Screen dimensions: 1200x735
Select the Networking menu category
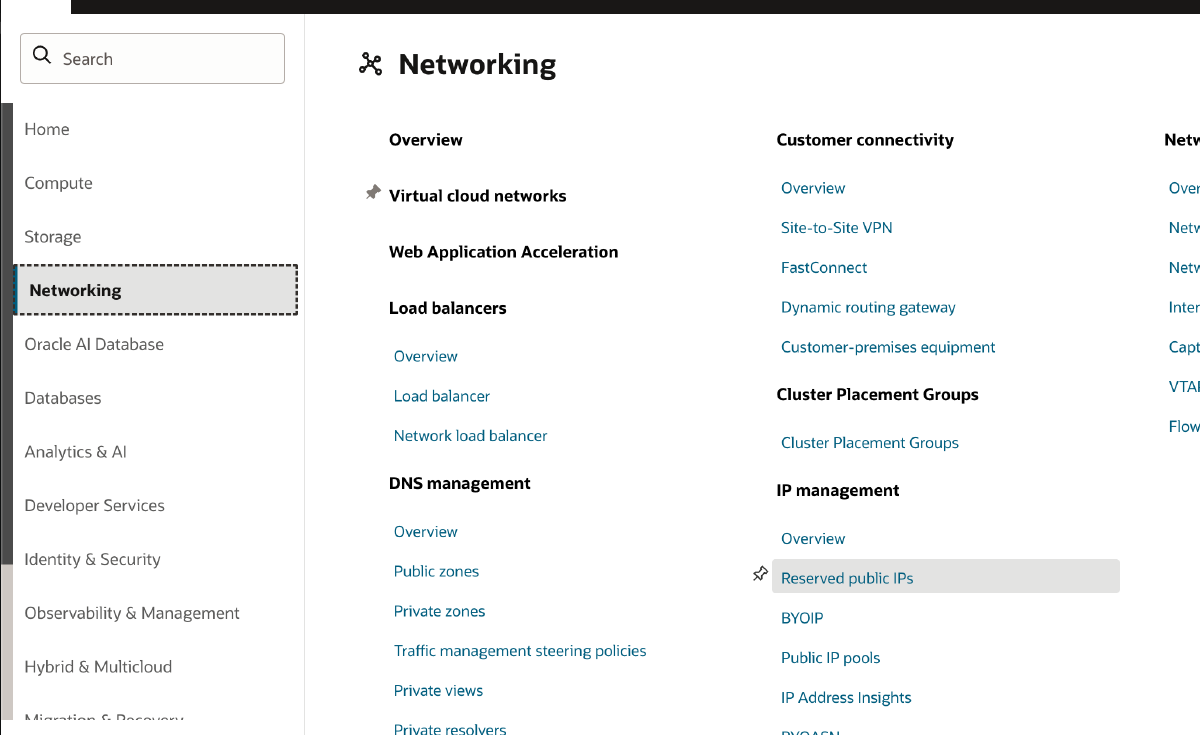[x=156, y=290]
